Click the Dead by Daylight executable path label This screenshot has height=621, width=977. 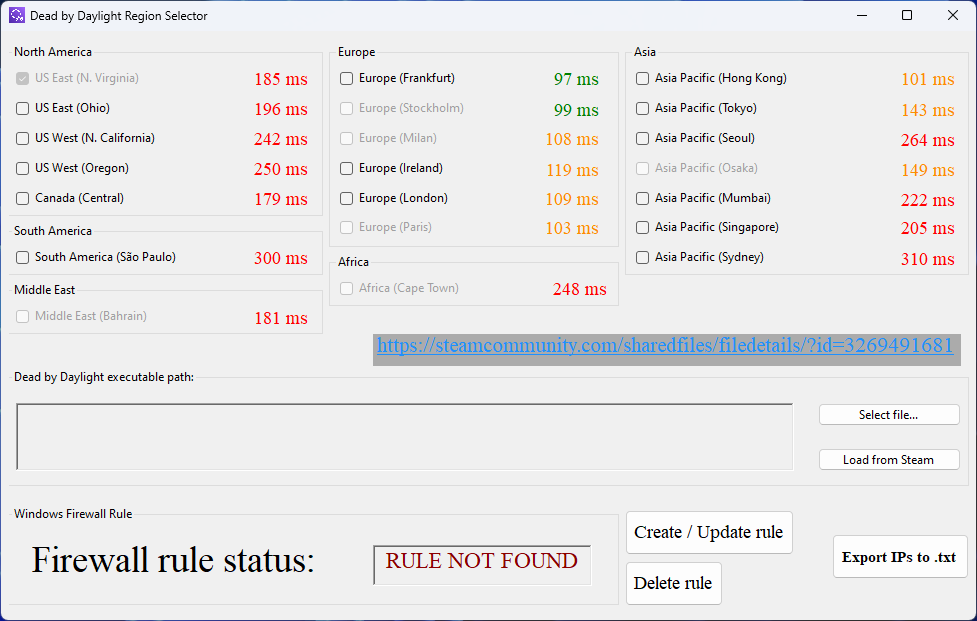(104, 377)
